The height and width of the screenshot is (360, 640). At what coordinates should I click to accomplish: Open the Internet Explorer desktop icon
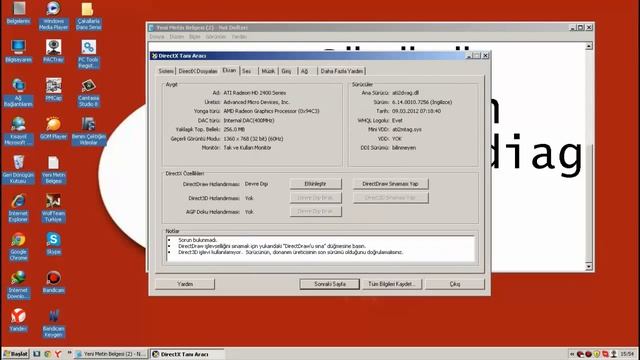pos(18,208)
